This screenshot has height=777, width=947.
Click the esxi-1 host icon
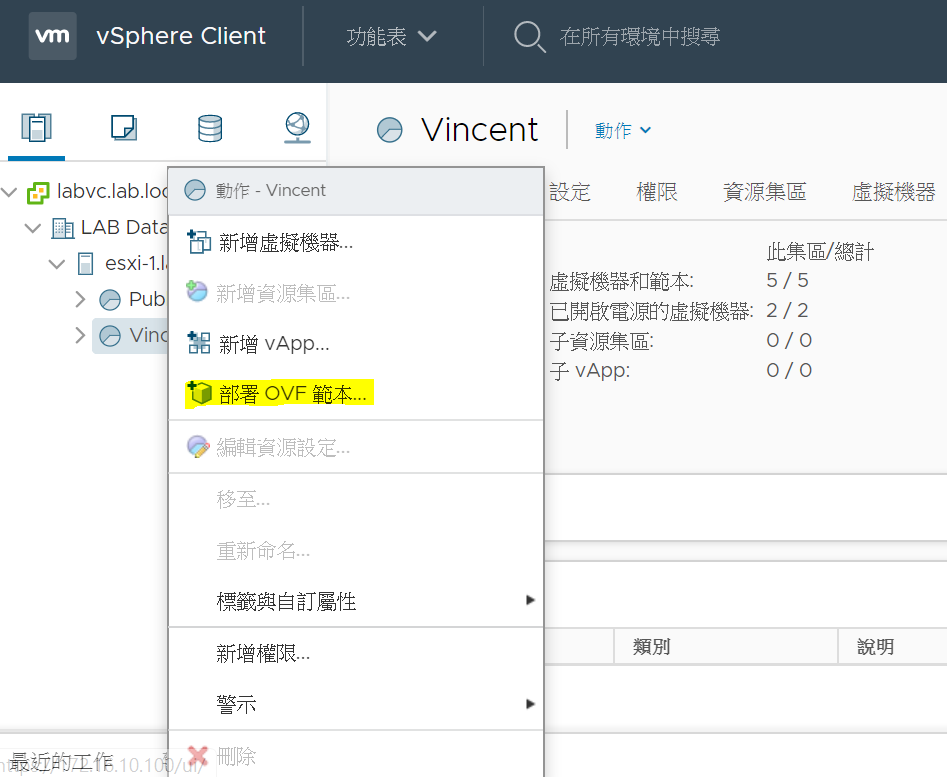[x=86, y=264]
